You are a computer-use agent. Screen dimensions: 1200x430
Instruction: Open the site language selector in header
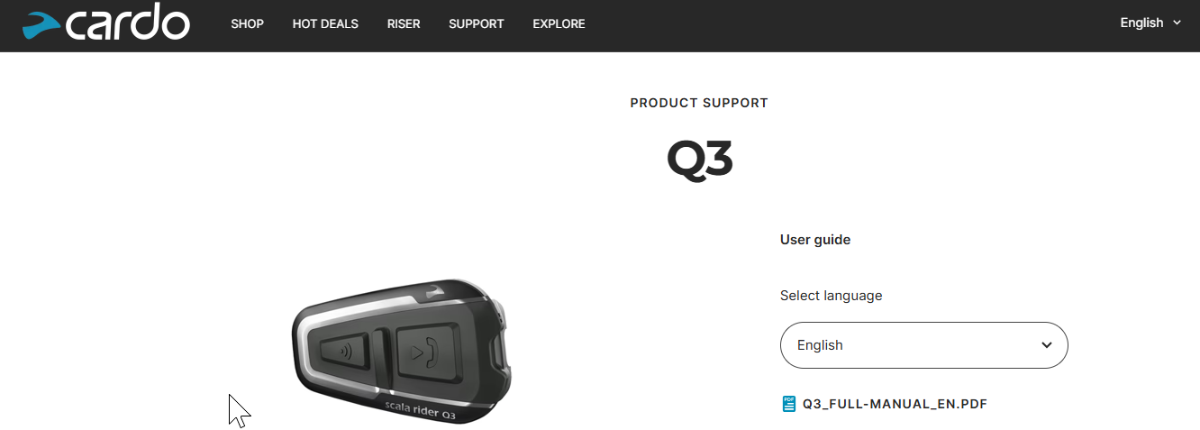pos(1150,23)
